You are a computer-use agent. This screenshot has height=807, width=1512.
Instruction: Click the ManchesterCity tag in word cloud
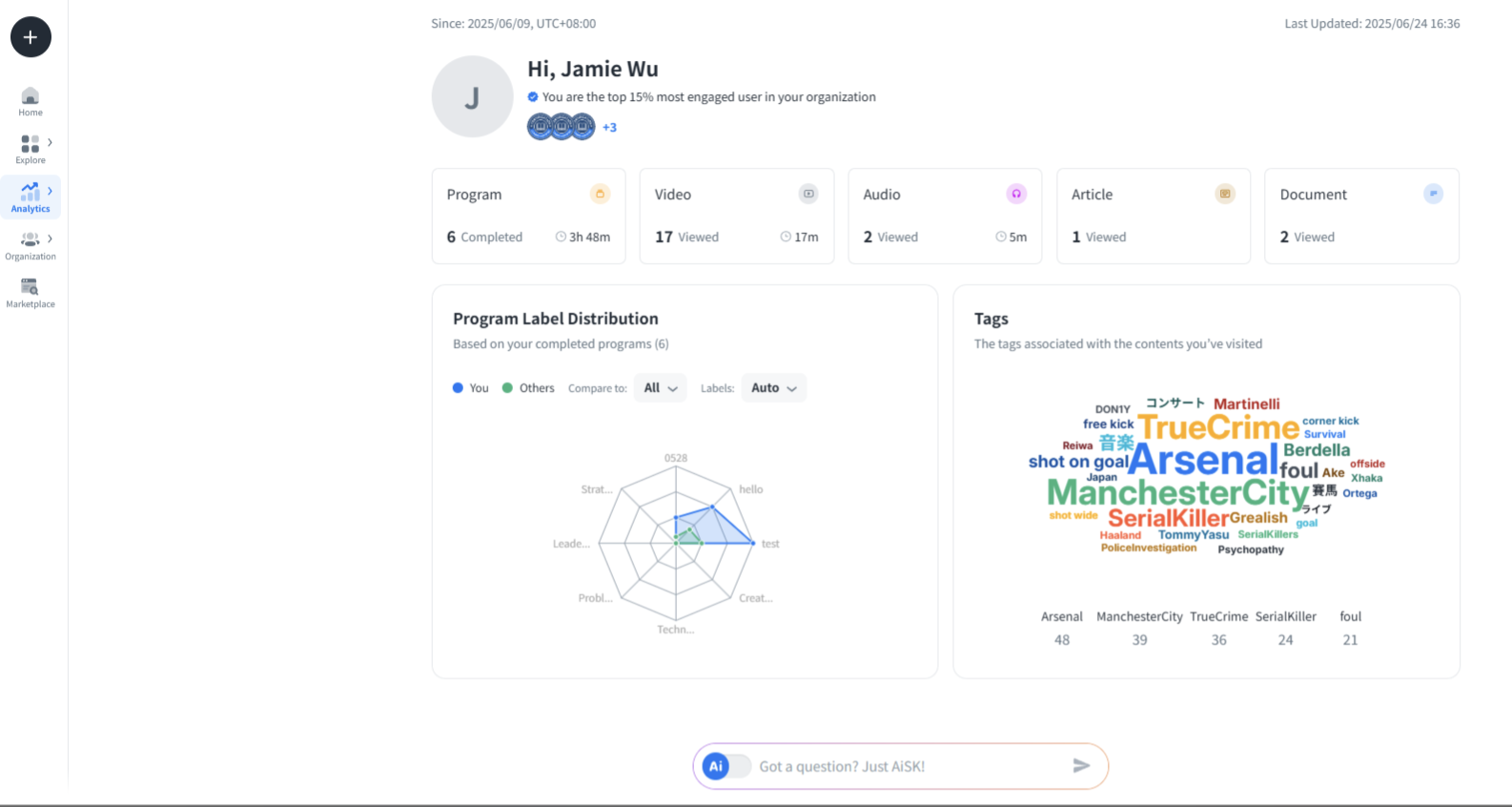pyautogui.click(x=1177, y=493)
